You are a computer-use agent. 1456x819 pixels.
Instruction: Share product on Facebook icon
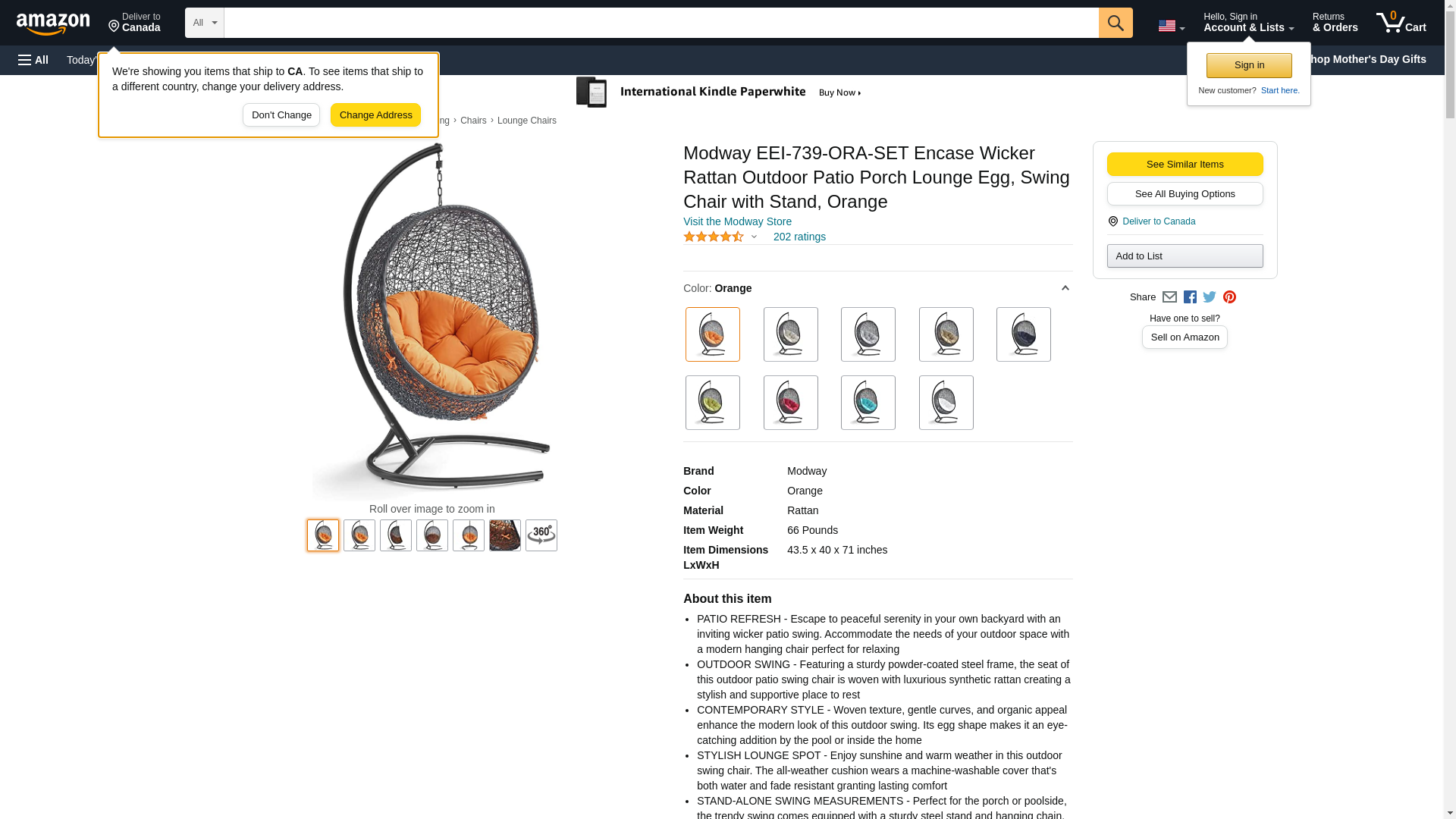[x=1190, y=297]
